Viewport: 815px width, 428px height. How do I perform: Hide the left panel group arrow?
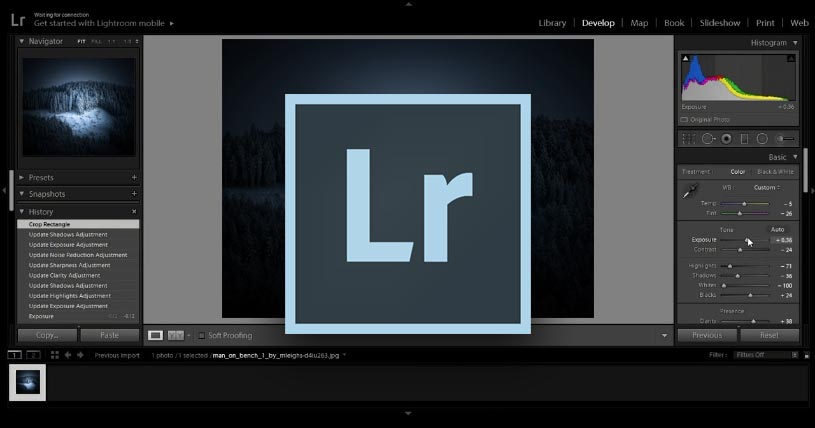[x=4, y=191]
